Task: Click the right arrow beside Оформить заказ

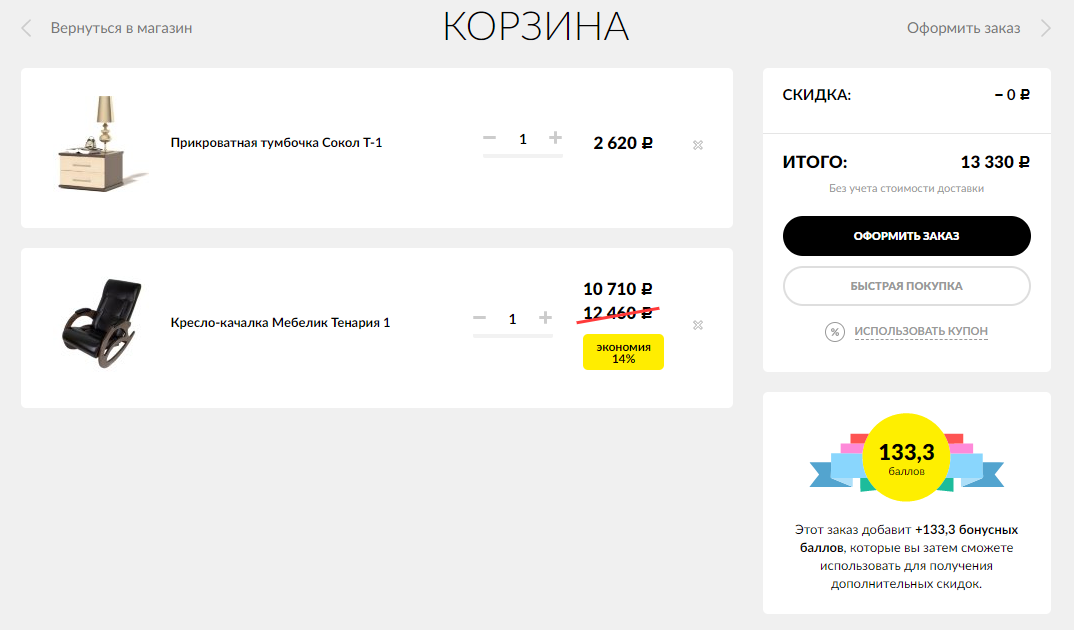Action: click(1046, 28)
